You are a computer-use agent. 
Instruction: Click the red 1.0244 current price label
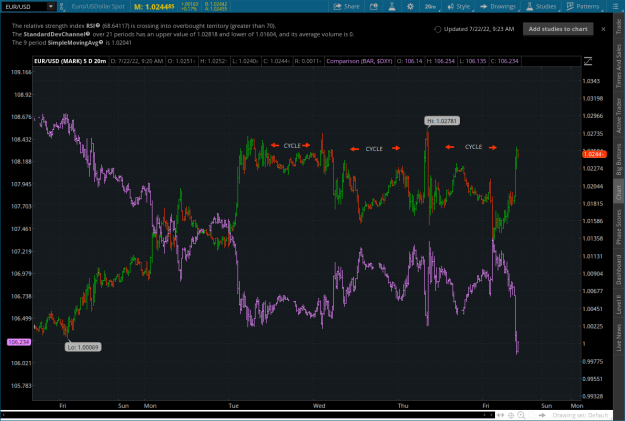pyautogui.click(x=594, y=154)
